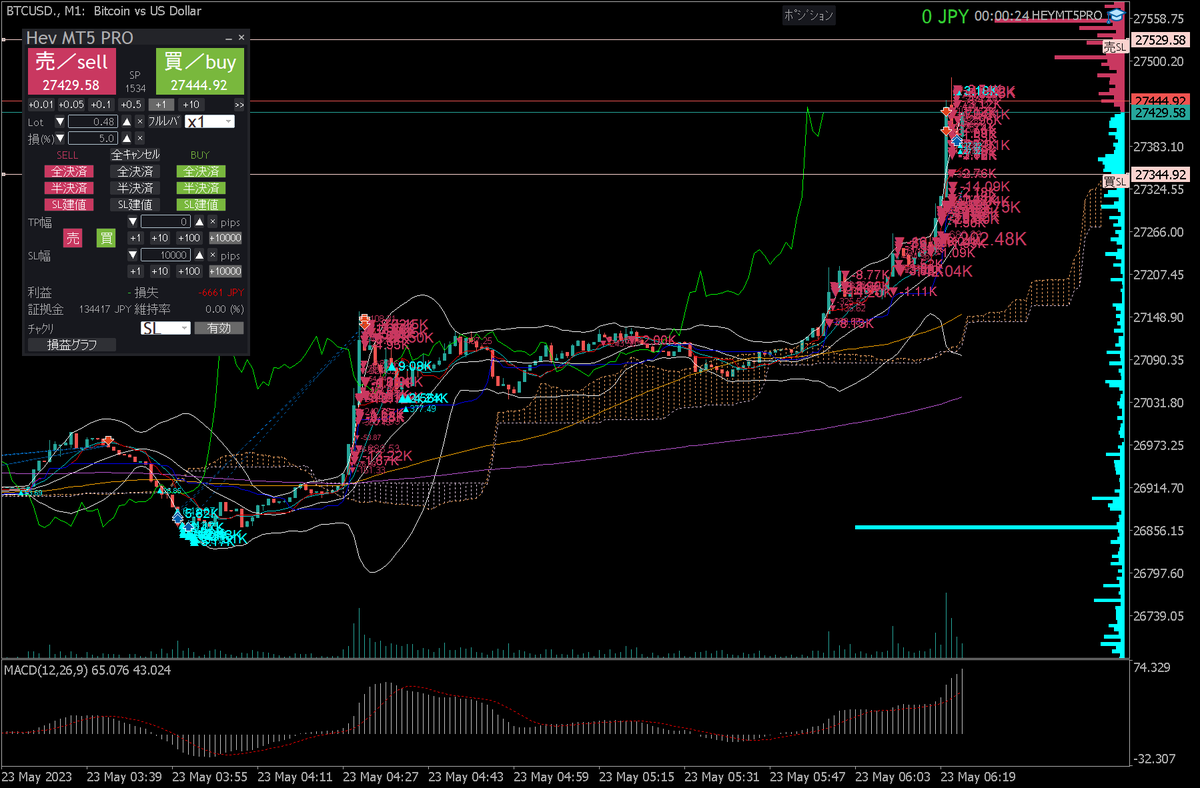The height and width of the screenshot is (788, 1200).
Task: Set SL幅 step to +100
Action: [x=189, y=271]
